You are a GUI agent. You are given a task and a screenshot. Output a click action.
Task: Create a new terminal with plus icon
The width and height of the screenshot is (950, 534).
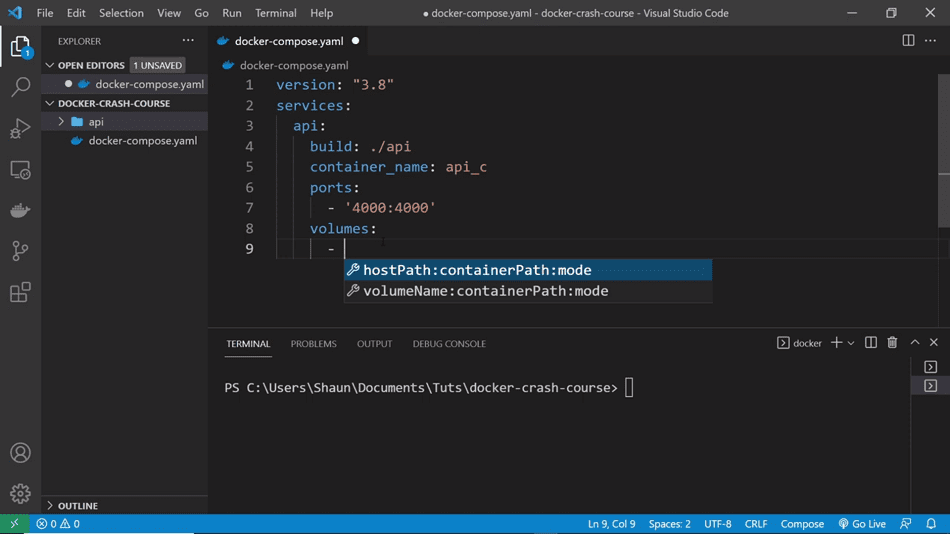tap(837, 342)
